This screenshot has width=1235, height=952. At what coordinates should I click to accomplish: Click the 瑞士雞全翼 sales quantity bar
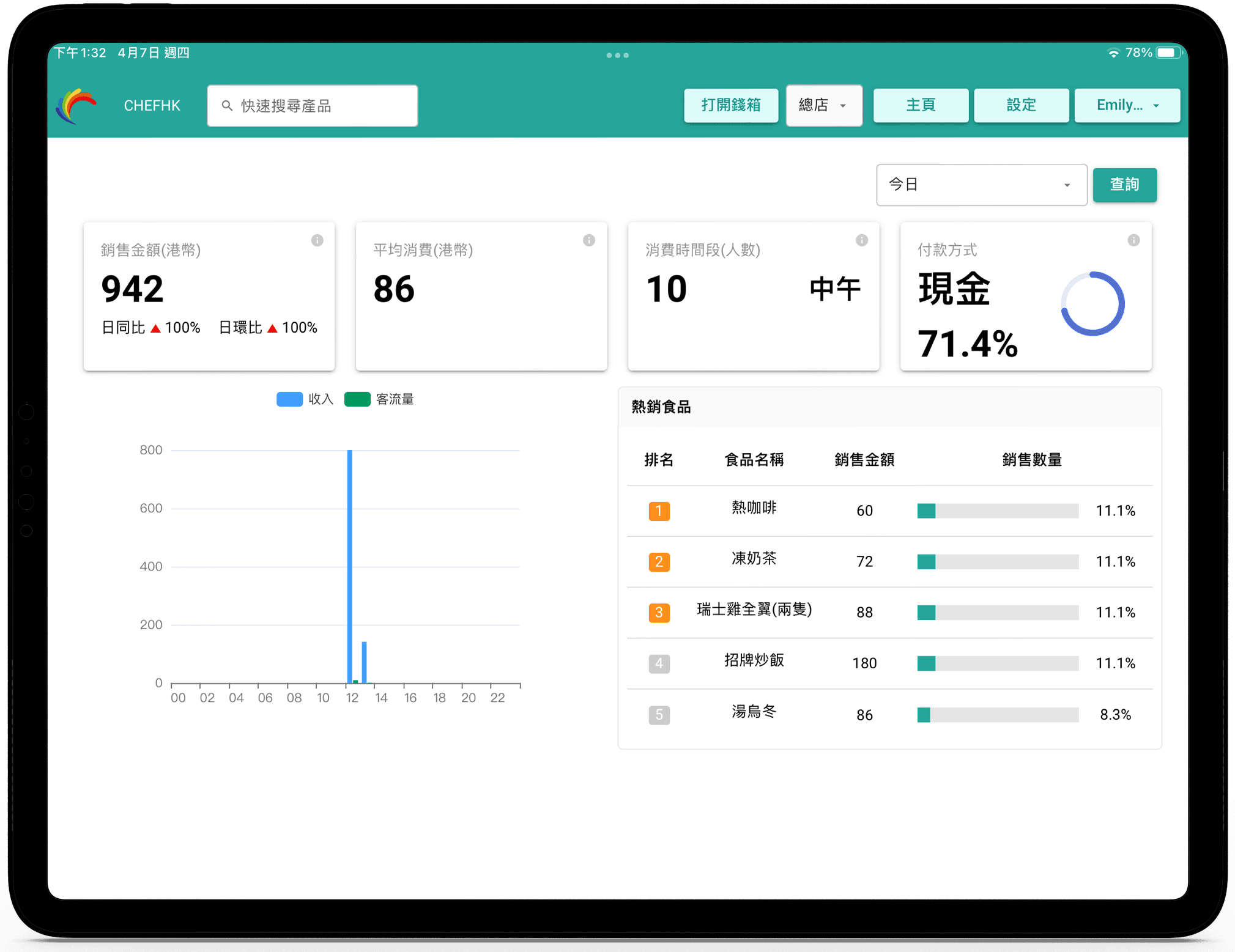click(998, 612)
